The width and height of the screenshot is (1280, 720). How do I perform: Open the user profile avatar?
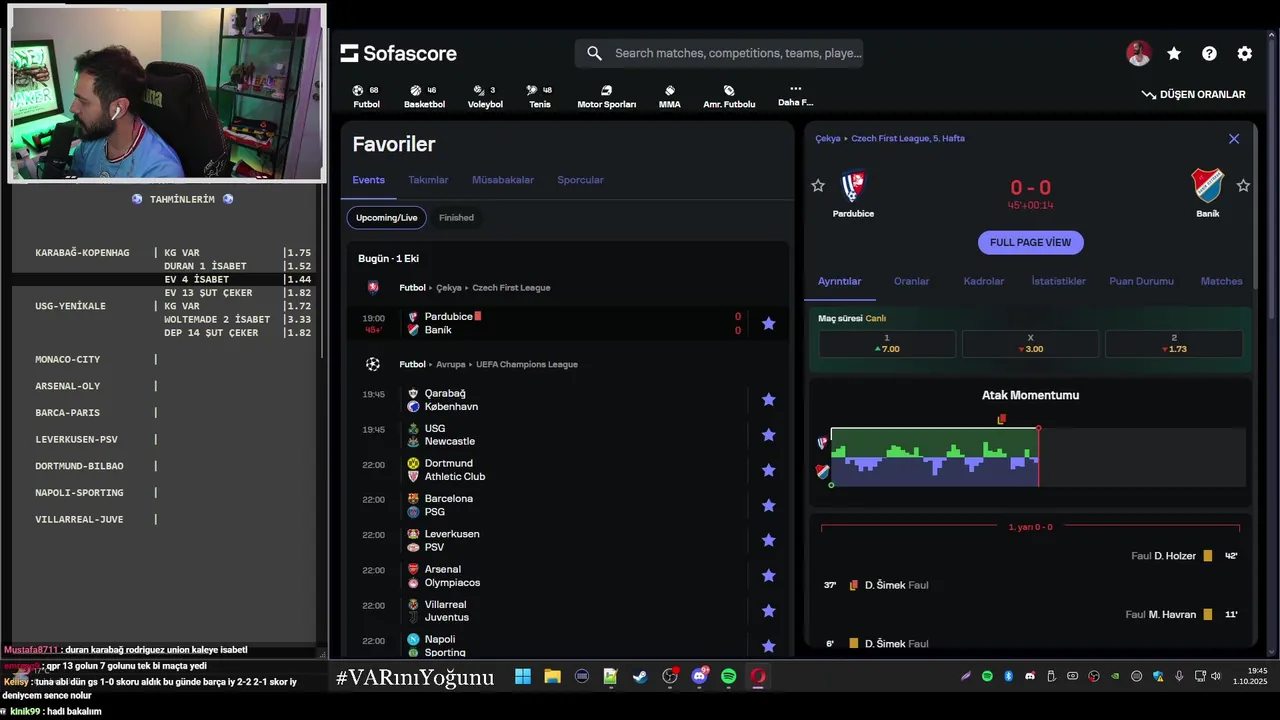(1138, 54)
